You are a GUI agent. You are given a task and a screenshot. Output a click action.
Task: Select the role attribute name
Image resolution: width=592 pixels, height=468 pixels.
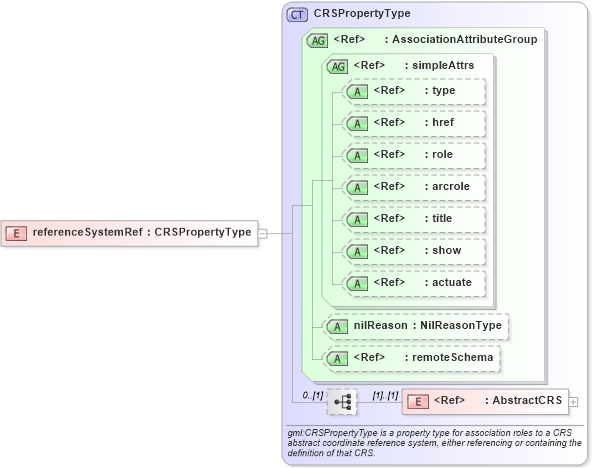tap(442, 154)
